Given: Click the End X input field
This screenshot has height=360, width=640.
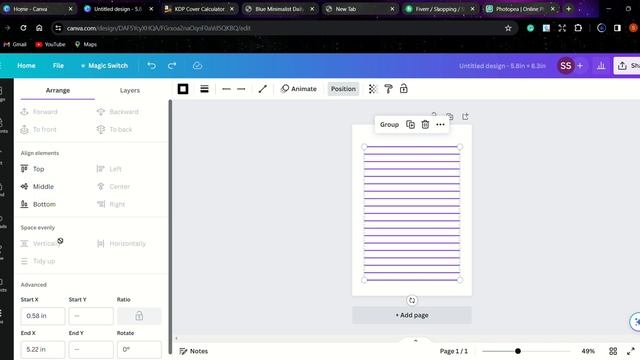Looking at the screenshot, I should click(x=43, y=349).
